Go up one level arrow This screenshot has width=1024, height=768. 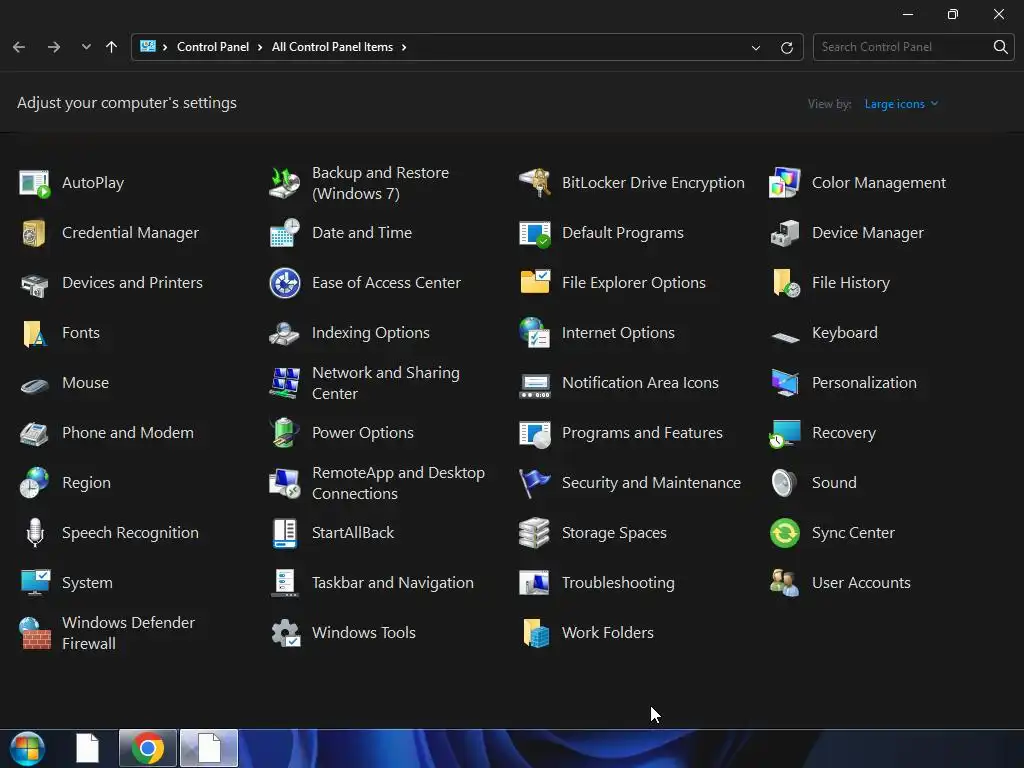[x=112, y=47]
